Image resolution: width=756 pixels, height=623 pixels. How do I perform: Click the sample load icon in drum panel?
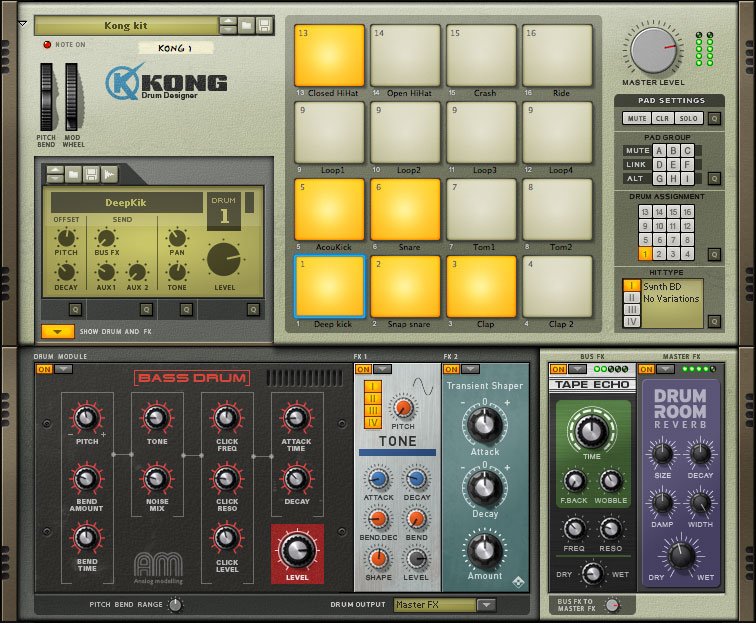click(108, 174)
